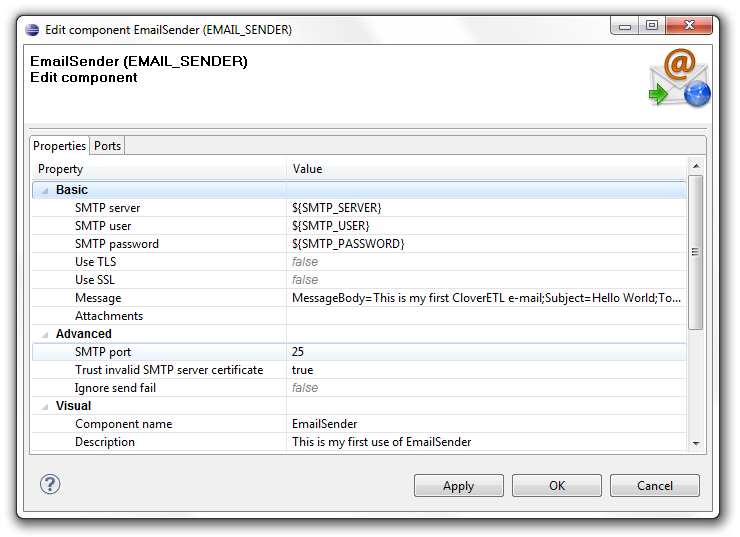Maximize the Edit component dialog
Screen dimensions: 740x537
pyautogui.click(x=652, y=25)
